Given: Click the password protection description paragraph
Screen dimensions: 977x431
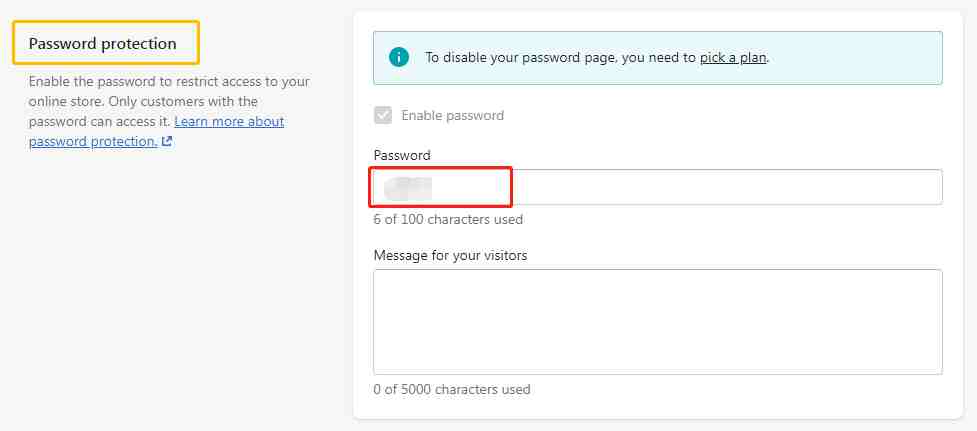Looking at the screenshot, I should 169,111.
